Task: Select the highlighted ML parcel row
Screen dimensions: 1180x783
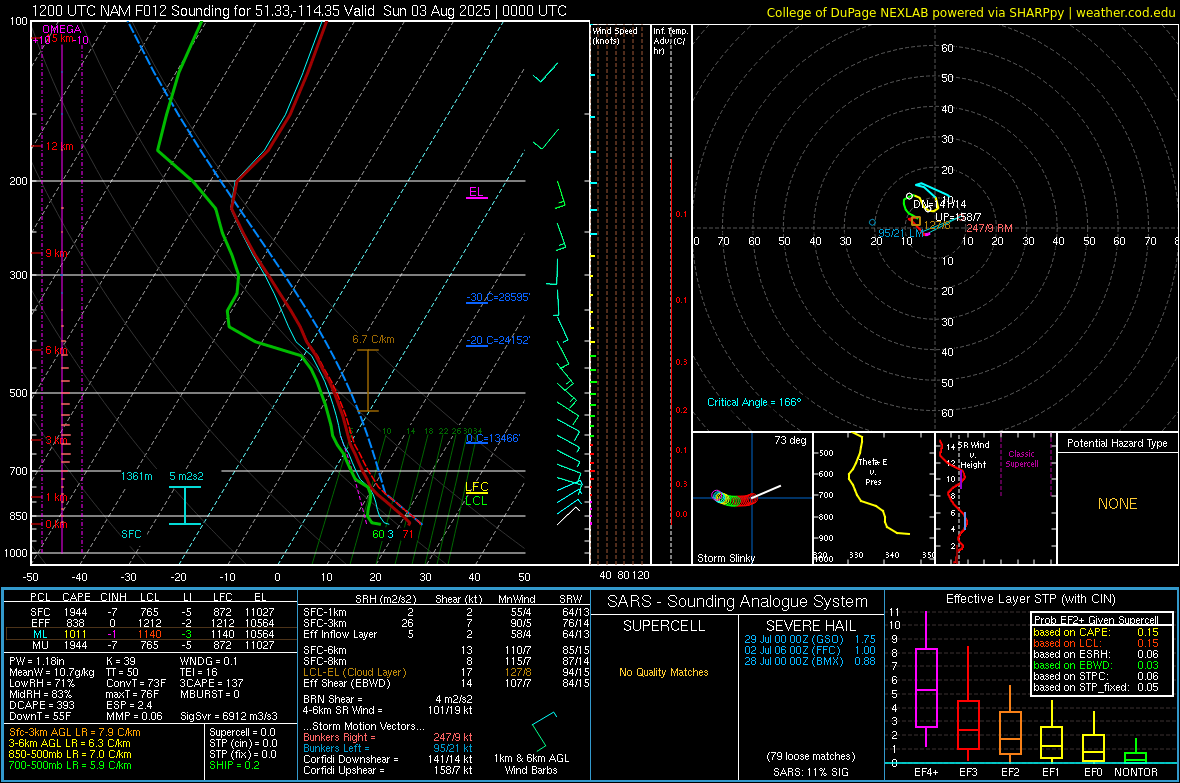Action: (151, 635)
